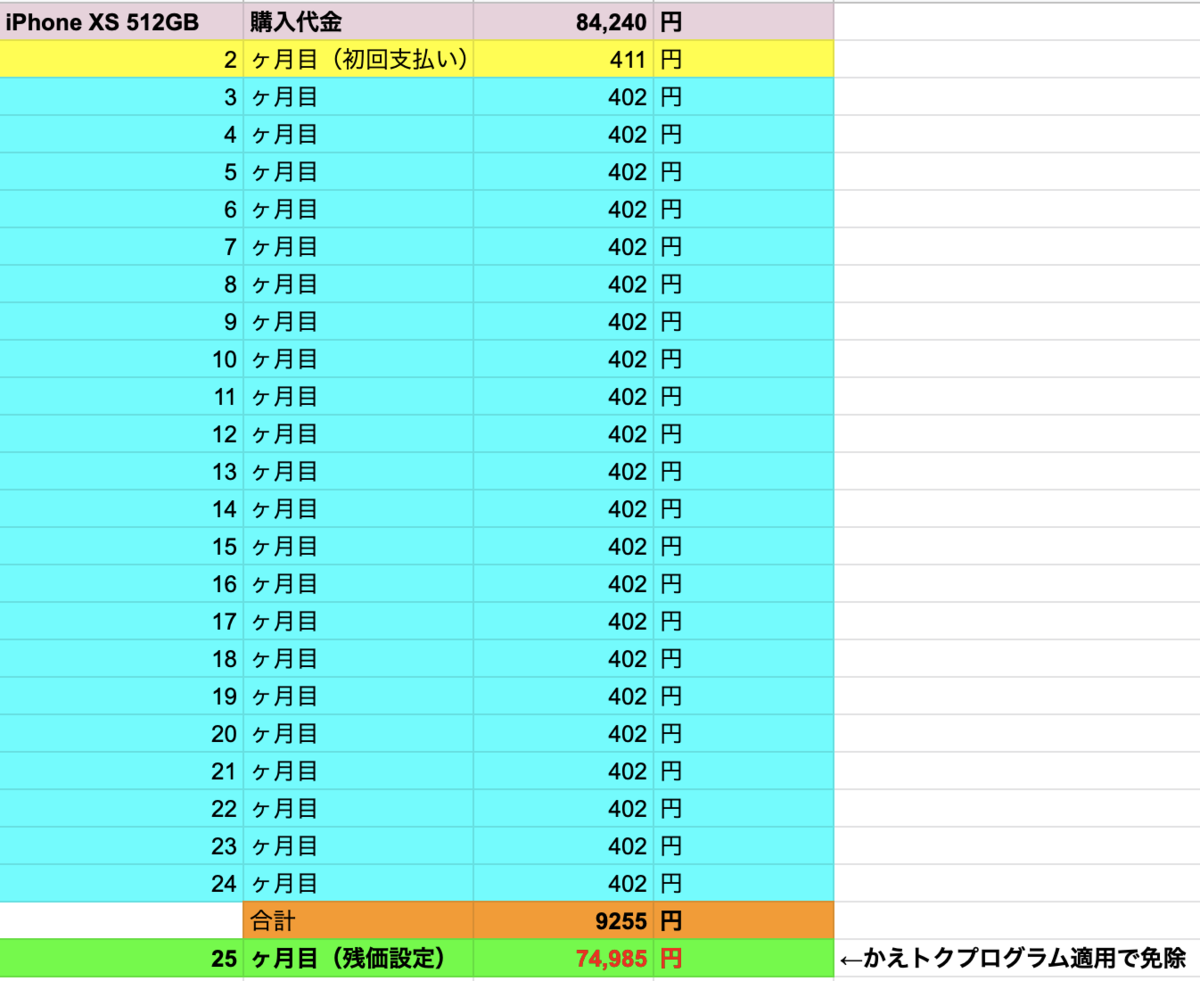Viewport: 1200px width, 981px height.
Task: Click the "ヶ月目" label in month 8 row
Action: (359, 285)
